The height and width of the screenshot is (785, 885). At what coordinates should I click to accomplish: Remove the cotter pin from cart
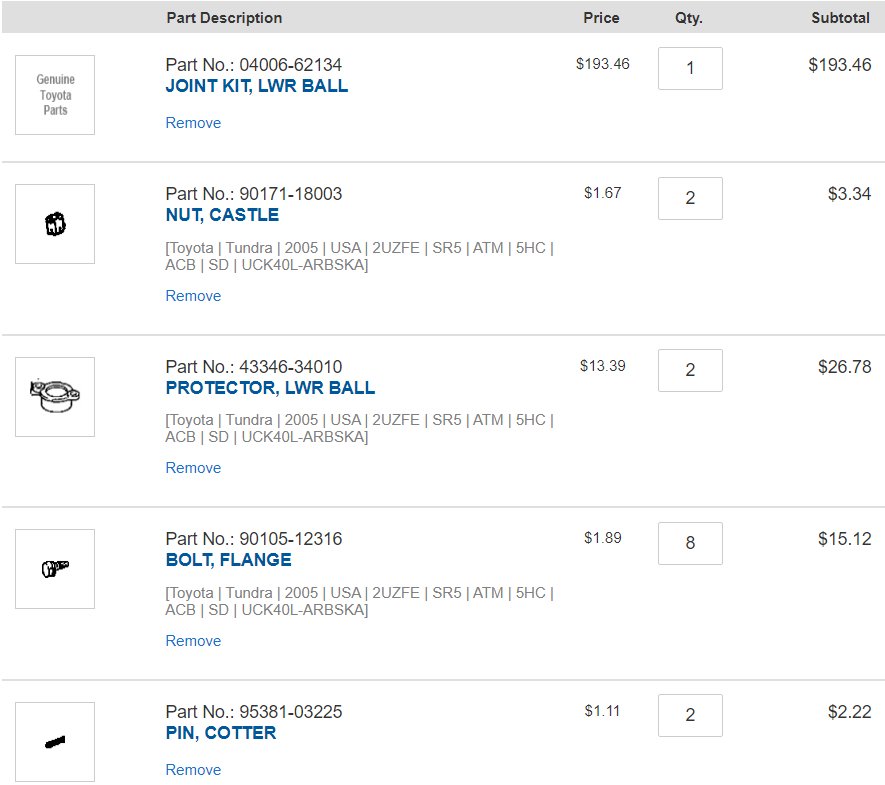click(193, 770)
